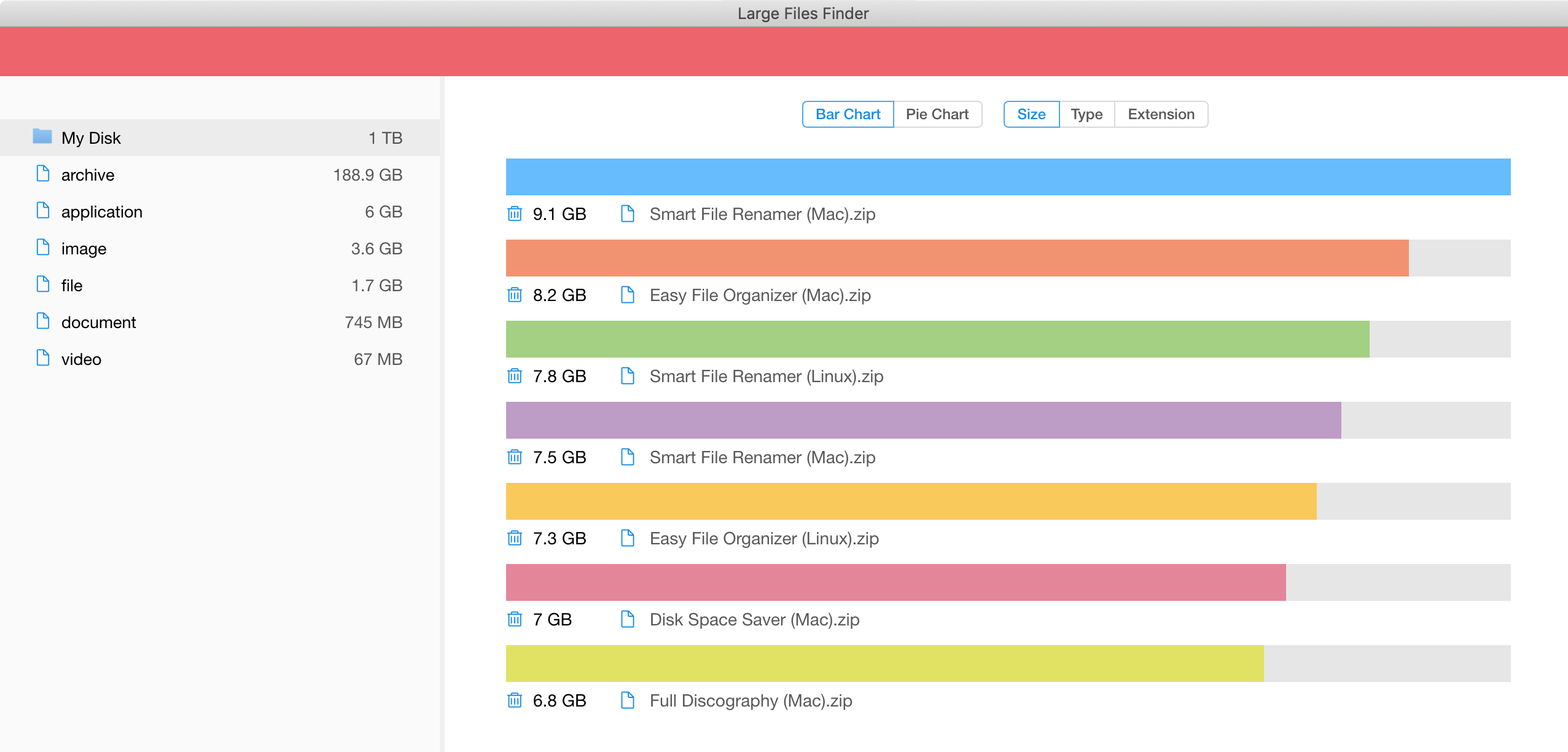Click the trash icon next to Easy File Organizer (Mac).zip

coord(515,295)
